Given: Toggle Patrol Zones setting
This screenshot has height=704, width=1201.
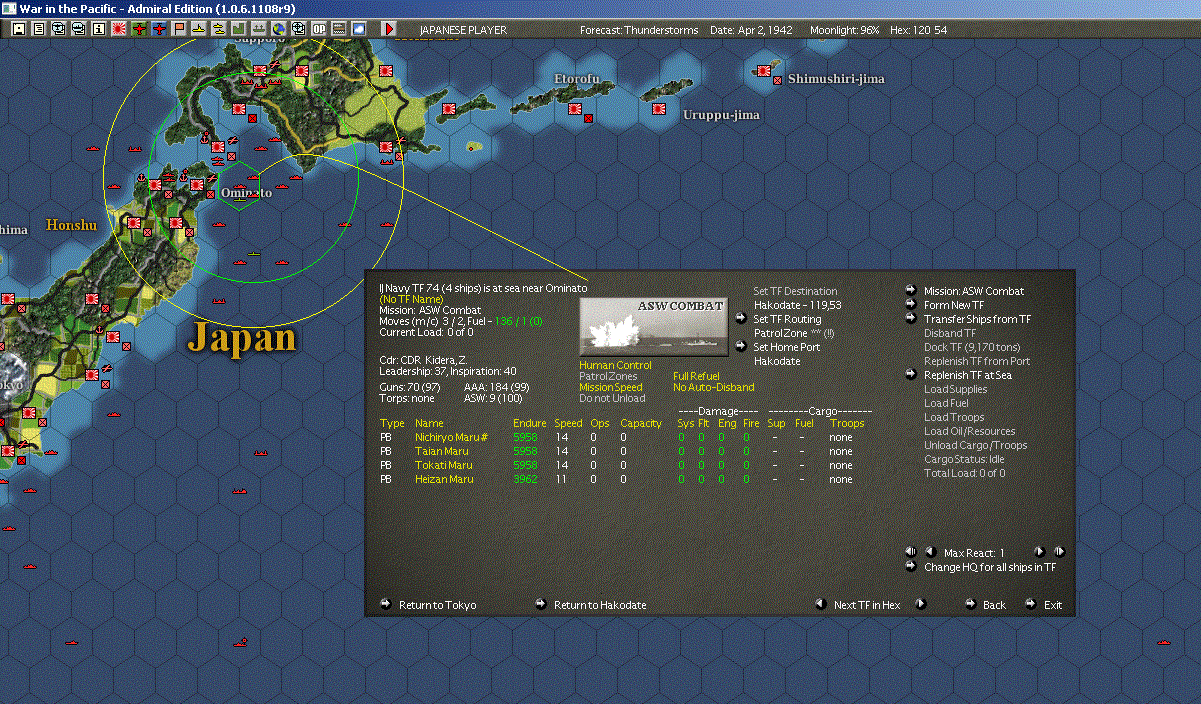Looking at the screenshot, I should click(608, 376).
